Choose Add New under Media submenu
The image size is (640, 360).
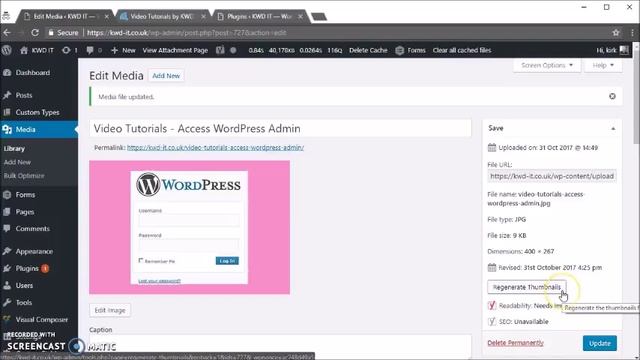pos(17,162)
